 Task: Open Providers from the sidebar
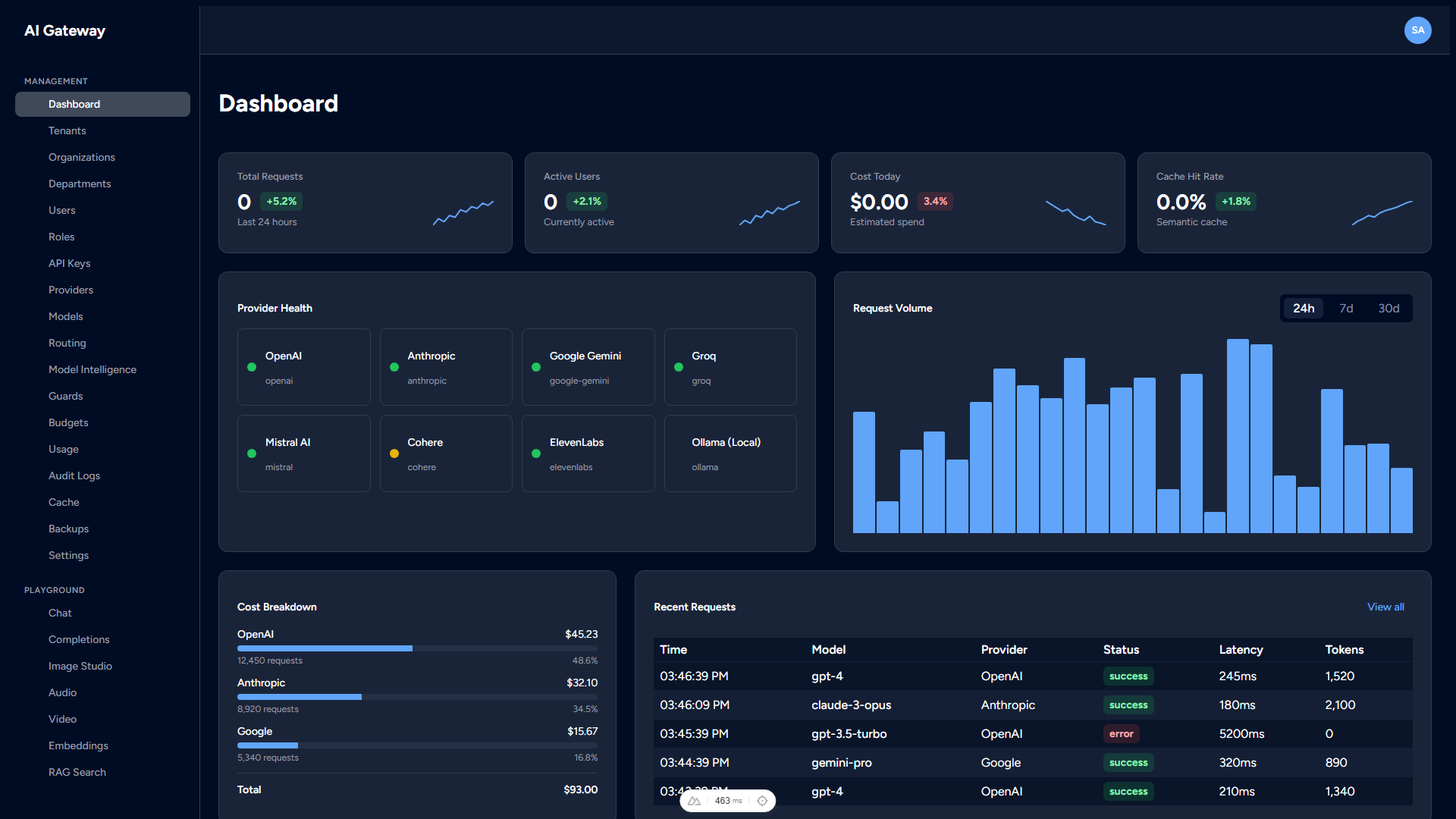pos(71,290)
